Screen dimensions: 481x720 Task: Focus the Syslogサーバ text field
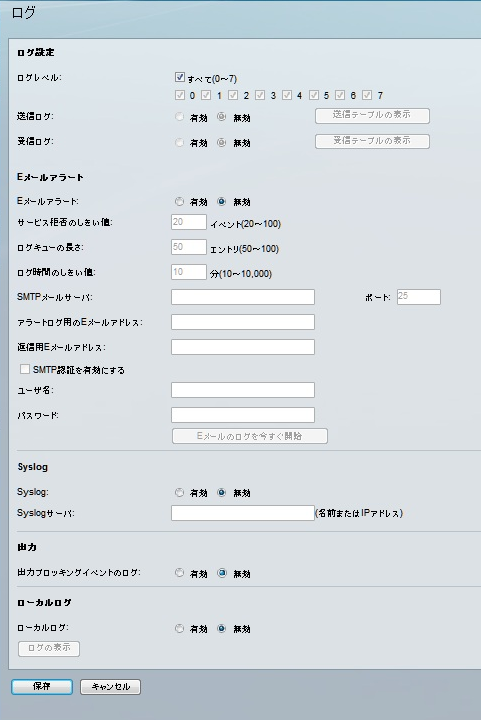click(243, 513)
